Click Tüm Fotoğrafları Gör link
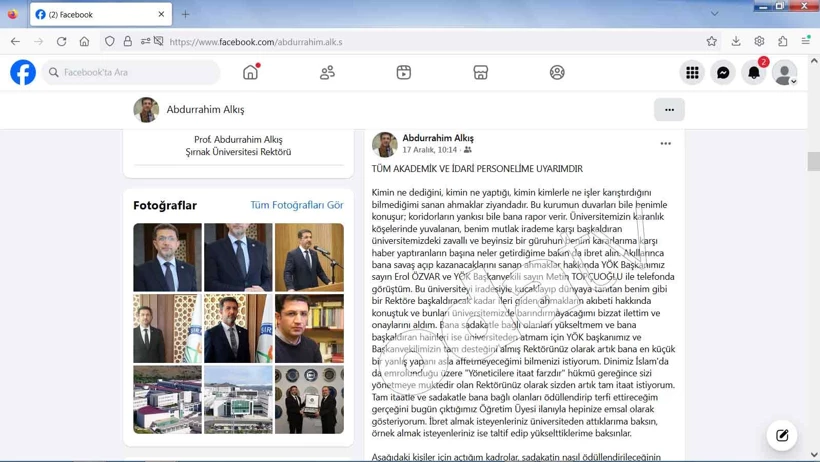The image size is (820, 462). click(x=296, y=205)
